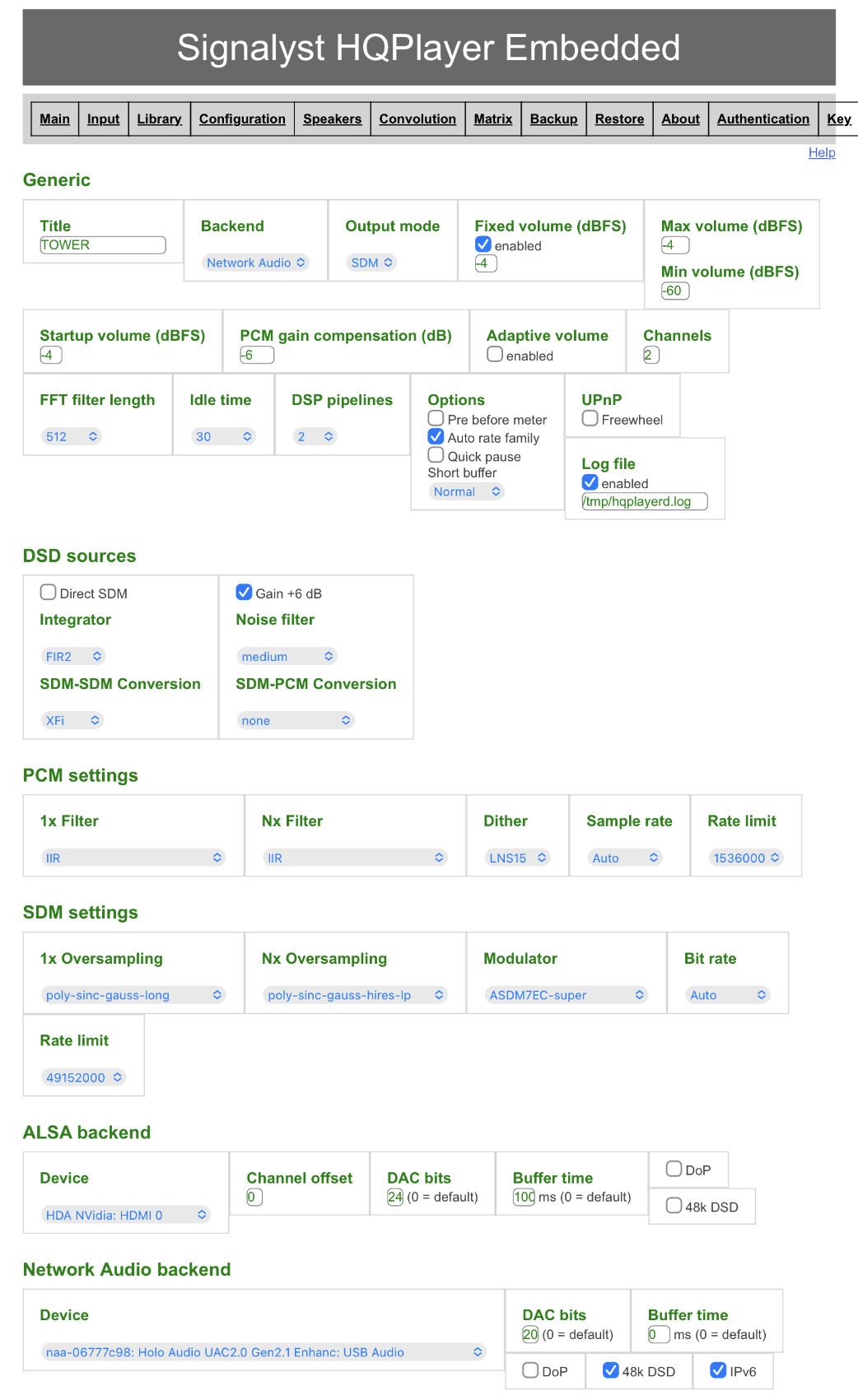Click the Startup volume input field

pos(51,355)
